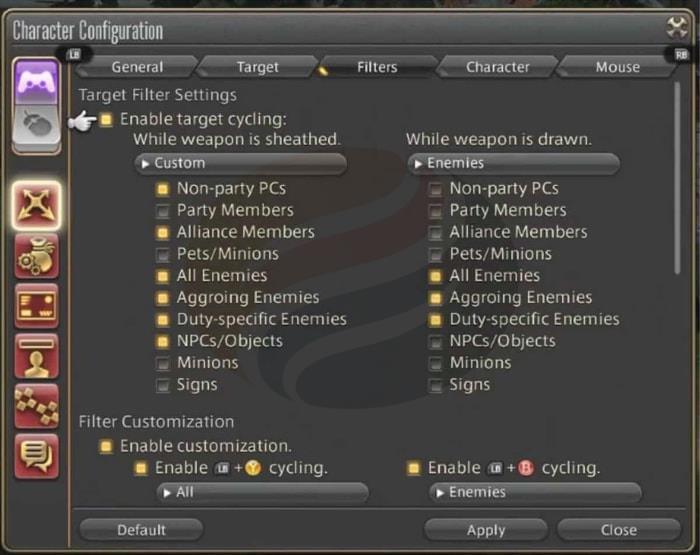Viewport: 700px width, 555px height.
Task: Check drawn Minions box
Action: point(435,363)
